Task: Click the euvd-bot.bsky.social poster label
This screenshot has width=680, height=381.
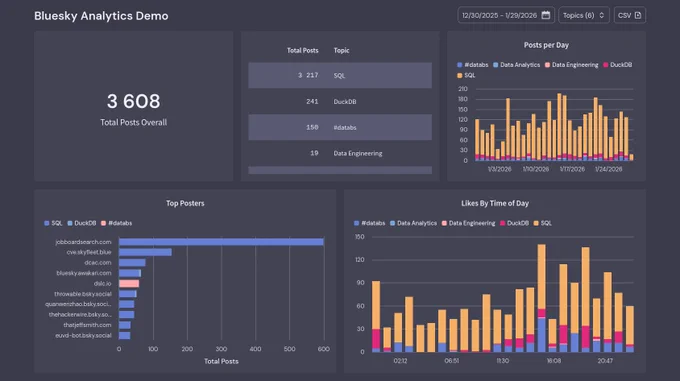Action: tap(83, 335)
